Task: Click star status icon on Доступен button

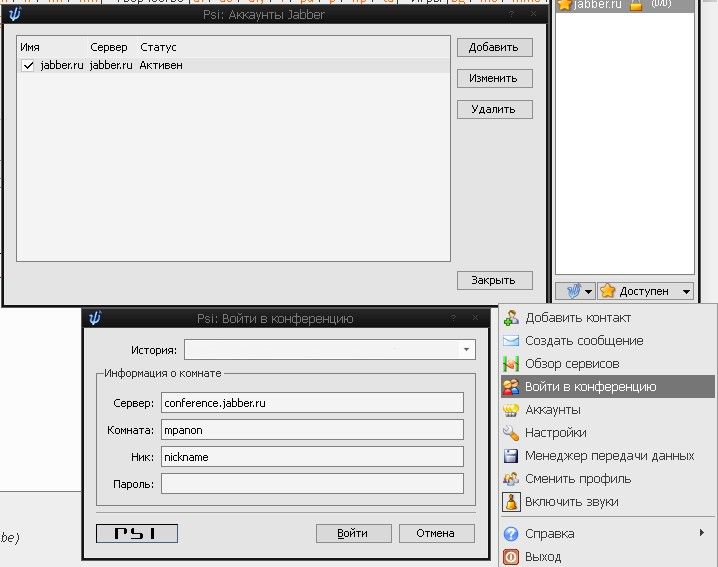Action: coord(608,290)
